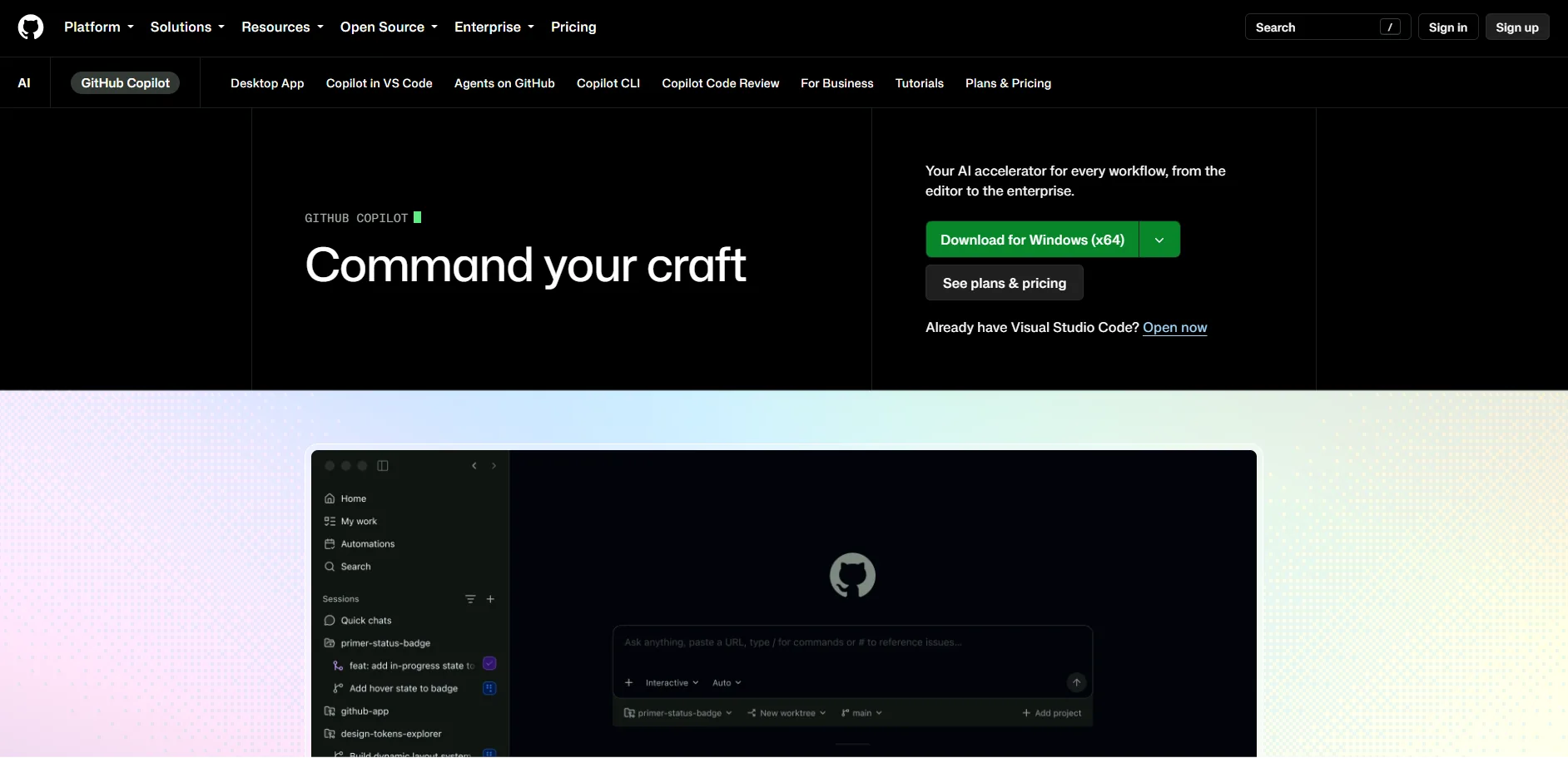1568x758 pixels.
Task: Click the My work list icon
Action: pos(330,521)
